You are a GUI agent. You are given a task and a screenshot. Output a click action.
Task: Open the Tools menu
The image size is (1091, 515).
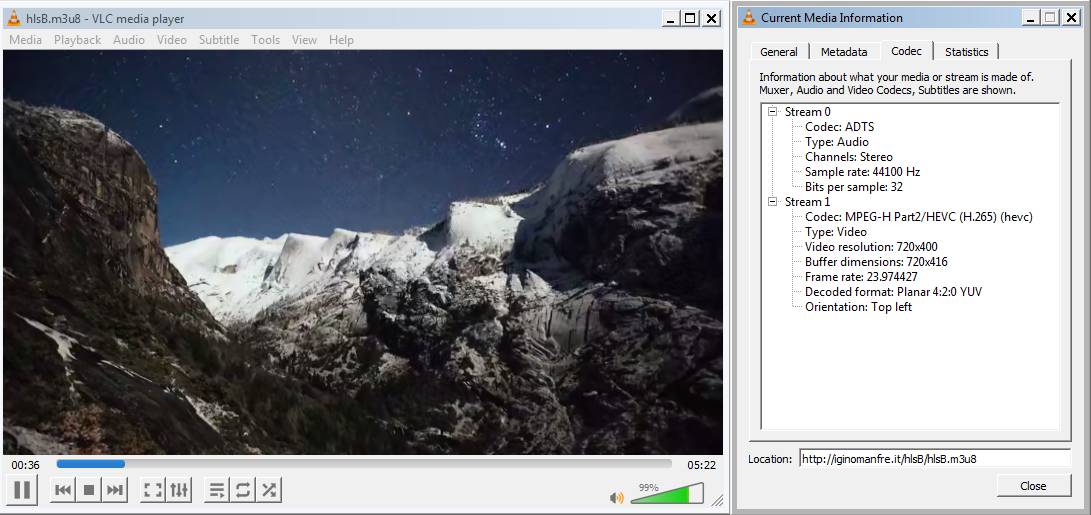pyautogui.click(x=266, y=40)
